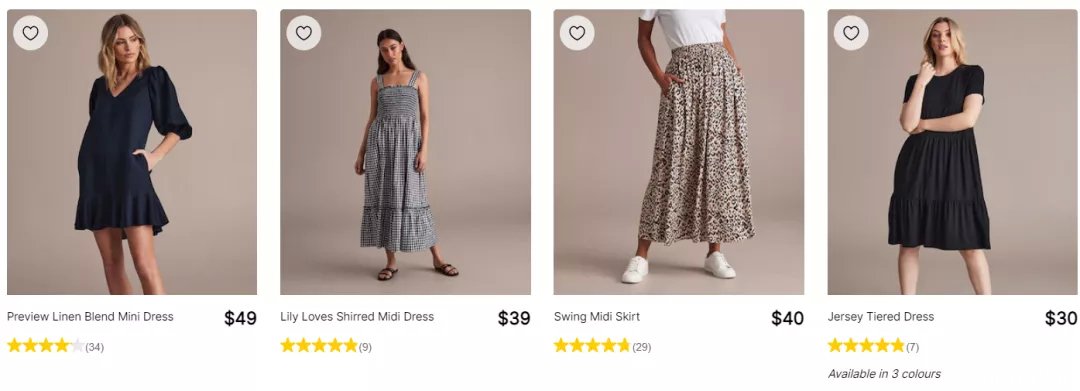1080x391 pixels.
Task: Select the Swing Midi Skirt title
Action: (596, 317)
